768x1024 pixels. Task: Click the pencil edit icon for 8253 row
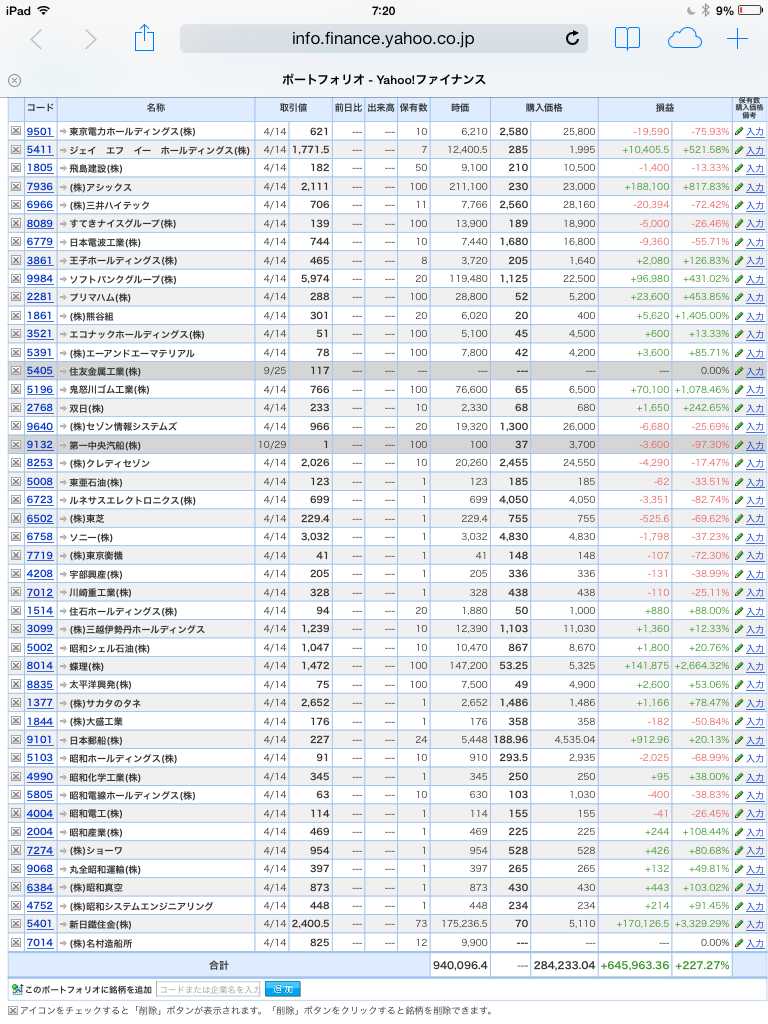pos(739,463)
